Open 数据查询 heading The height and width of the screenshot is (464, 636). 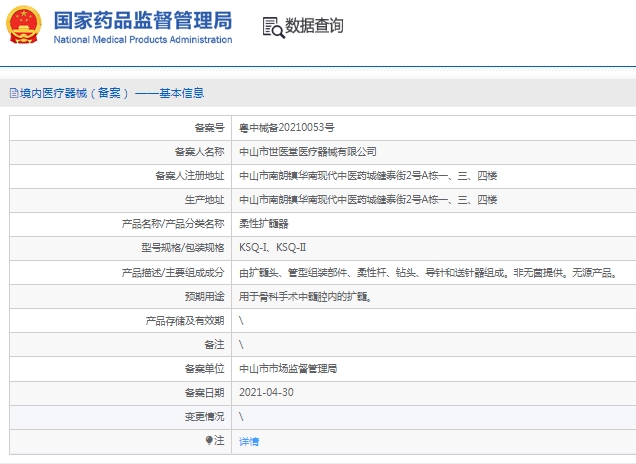tap(314, 26)
